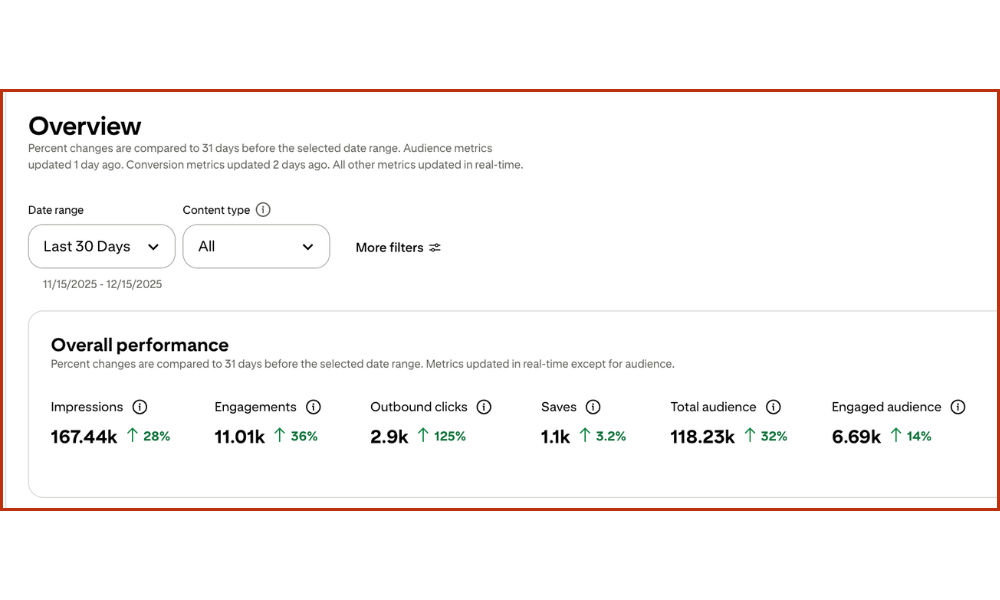Expand the Content type All dropdown

pos(256,246)
